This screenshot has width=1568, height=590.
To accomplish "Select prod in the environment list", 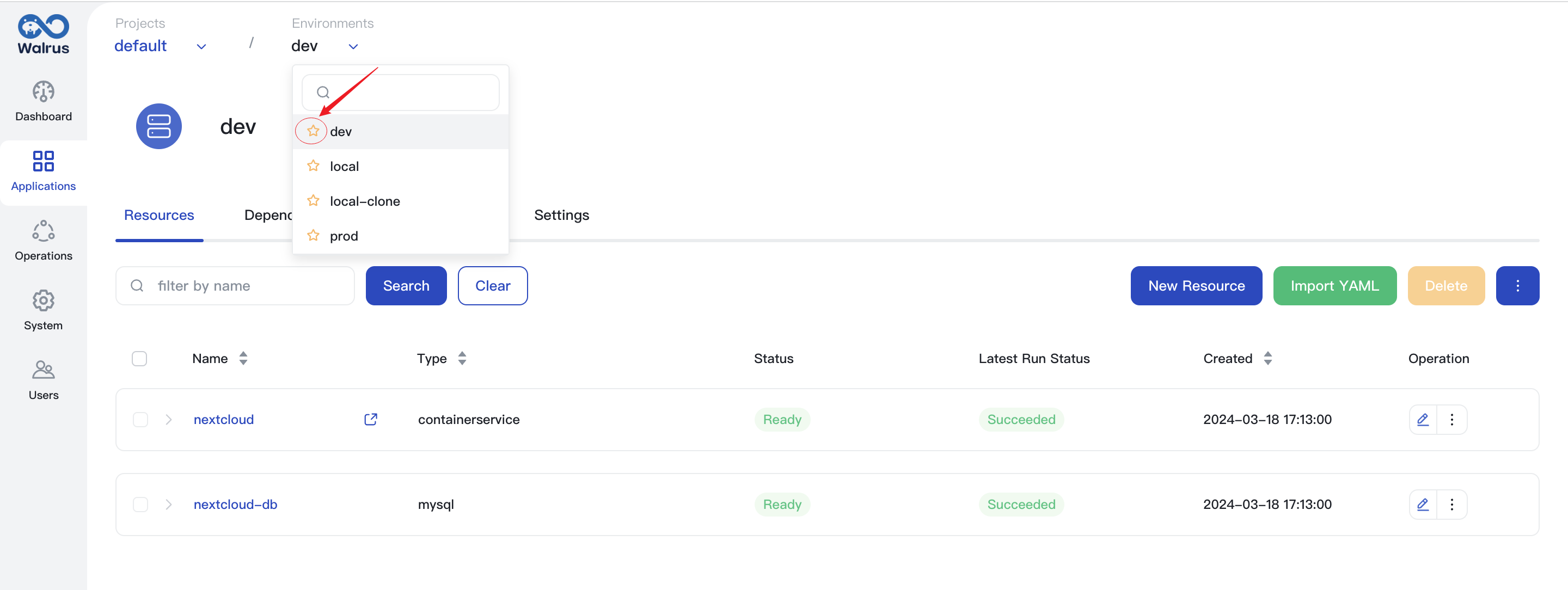I will tap(401, 235).
